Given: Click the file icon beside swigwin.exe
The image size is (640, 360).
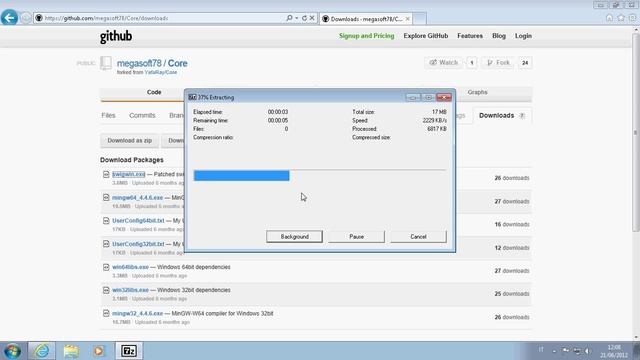Looking at the screenshot, I should click(x=106, y=174).
